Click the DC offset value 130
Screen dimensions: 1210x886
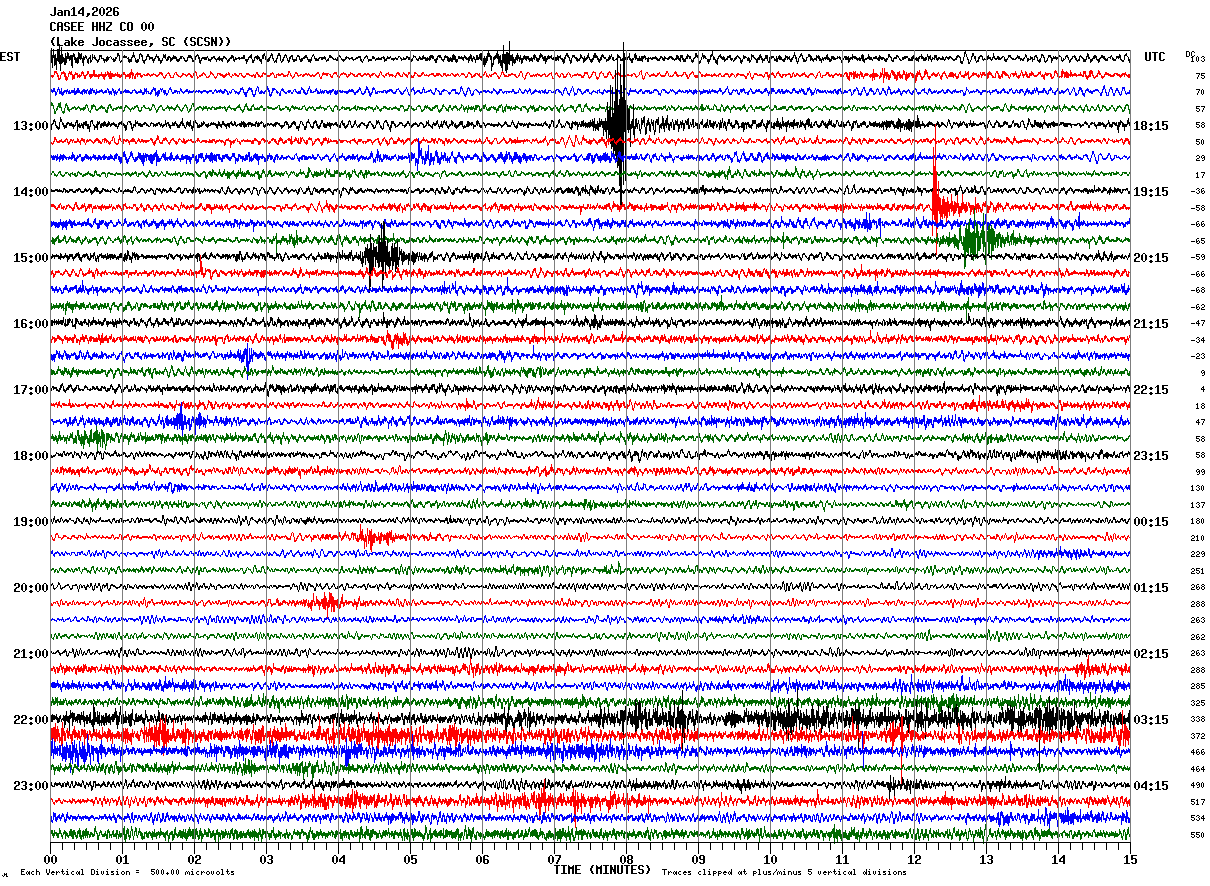[x=1198, y=489]
